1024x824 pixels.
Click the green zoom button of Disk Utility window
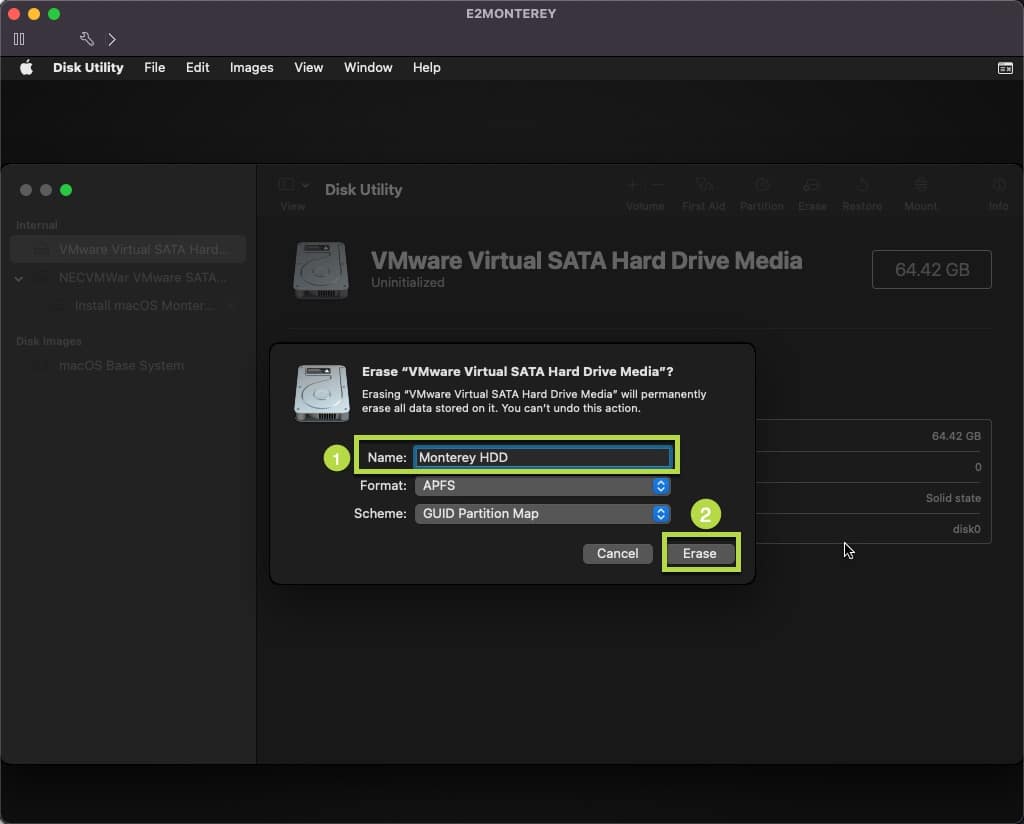(x=66, y=190)
